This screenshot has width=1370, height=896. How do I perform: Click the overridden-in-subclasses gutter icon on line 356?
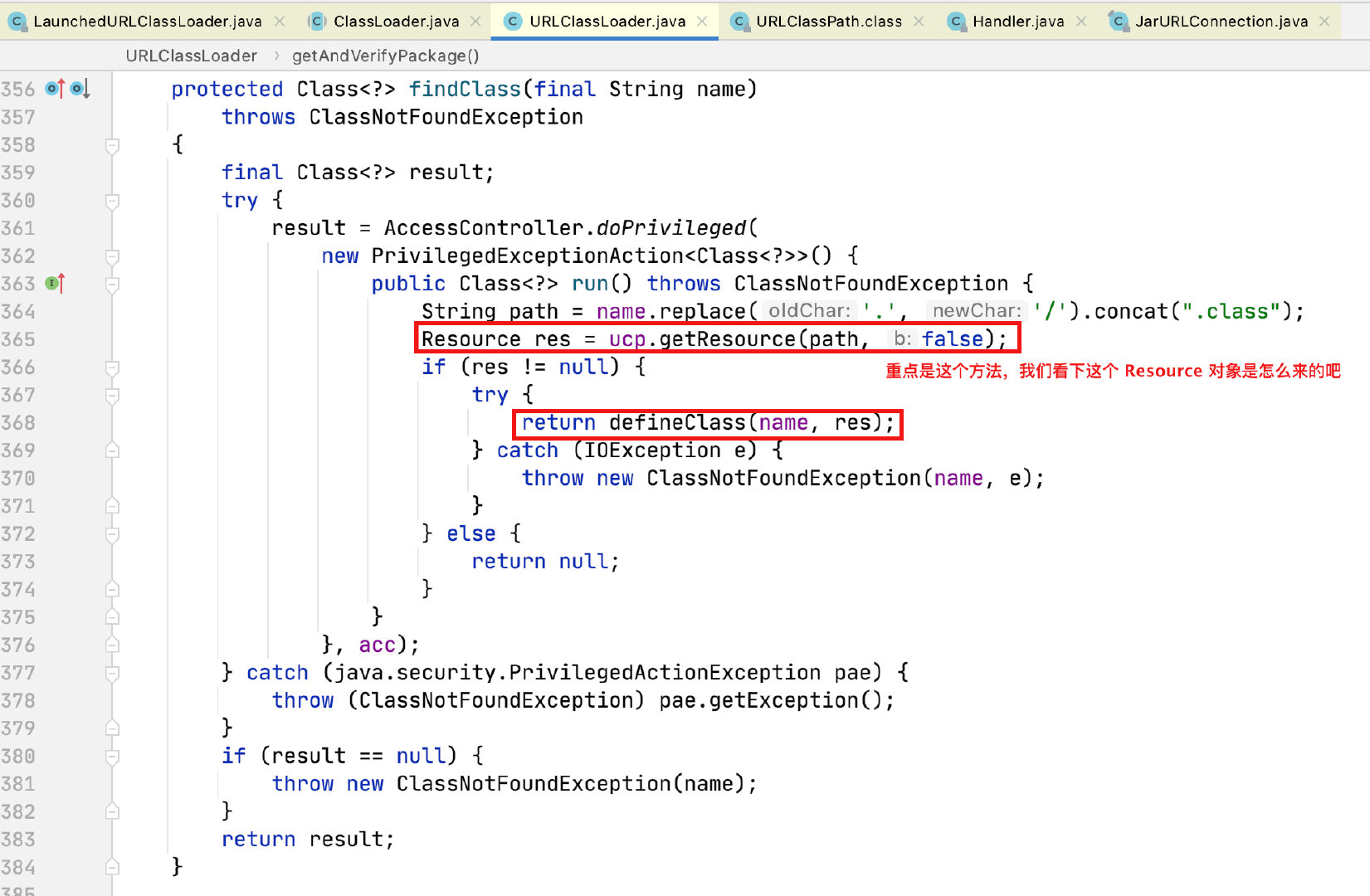tap(80, 89)
